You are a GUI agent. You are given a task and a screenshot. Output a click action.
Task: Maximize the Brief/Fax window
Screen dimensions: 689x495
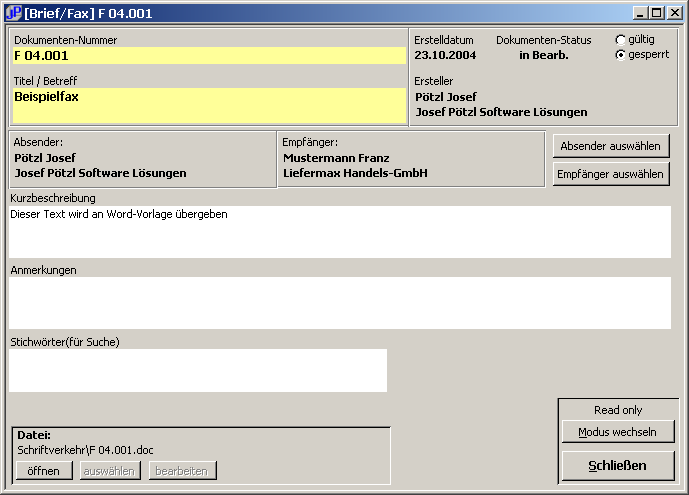tap(658, 13)
